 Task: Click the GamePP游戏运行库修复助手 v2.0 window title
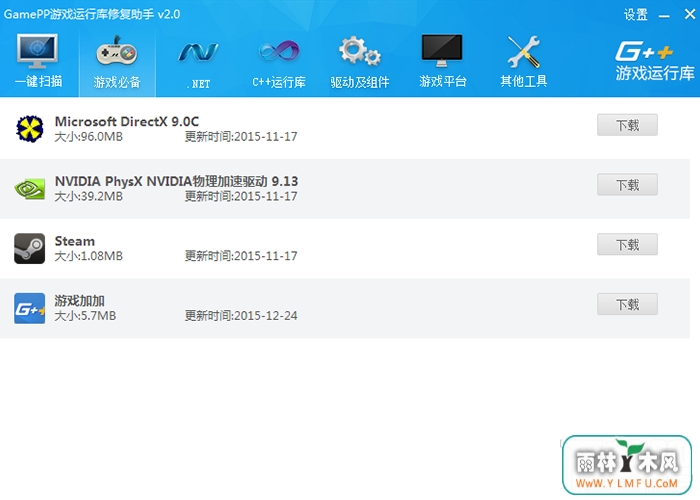(x=92, y=14)
